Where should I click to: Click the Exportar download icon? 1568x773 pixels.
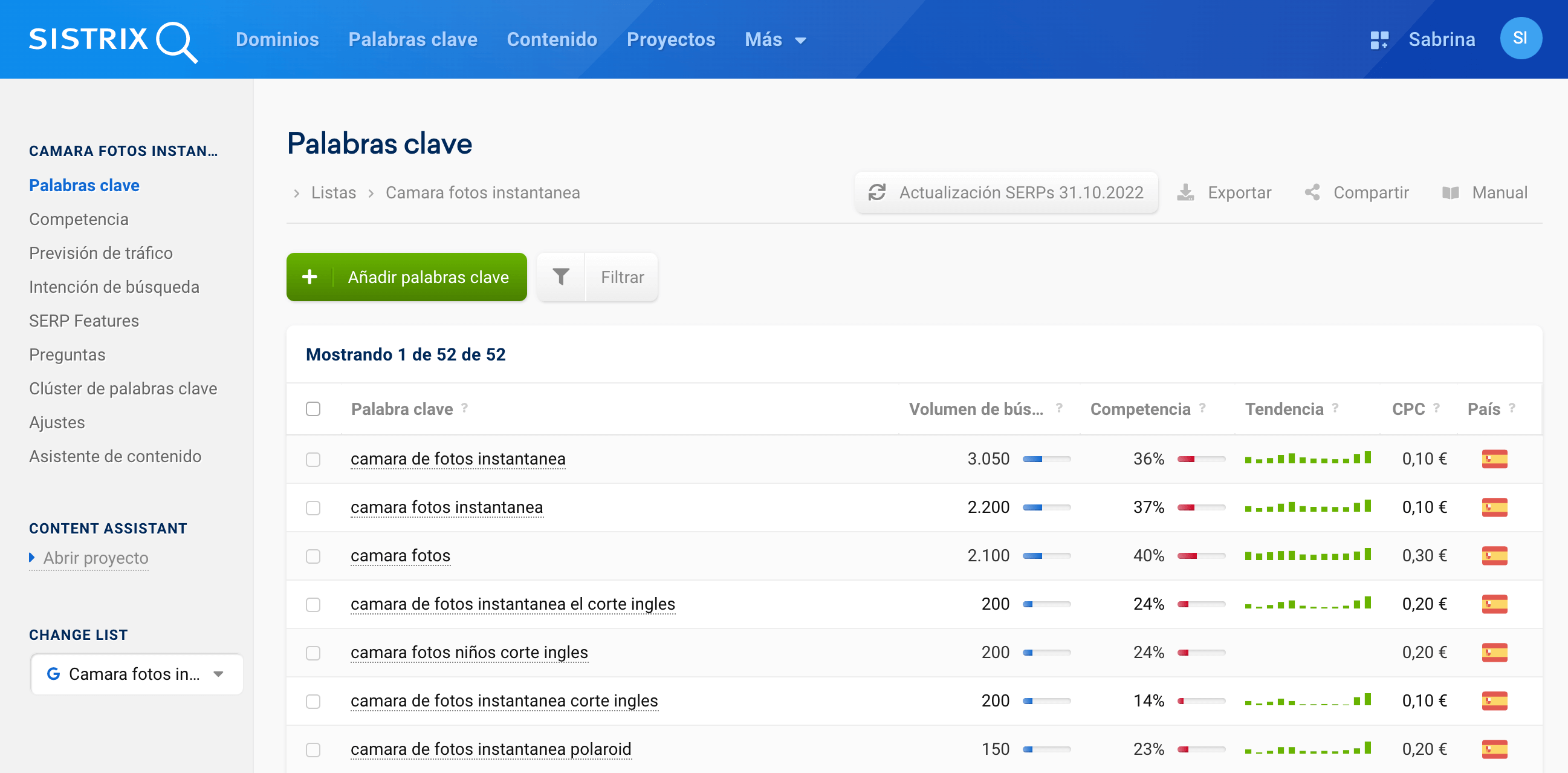tap(1185, 192)
